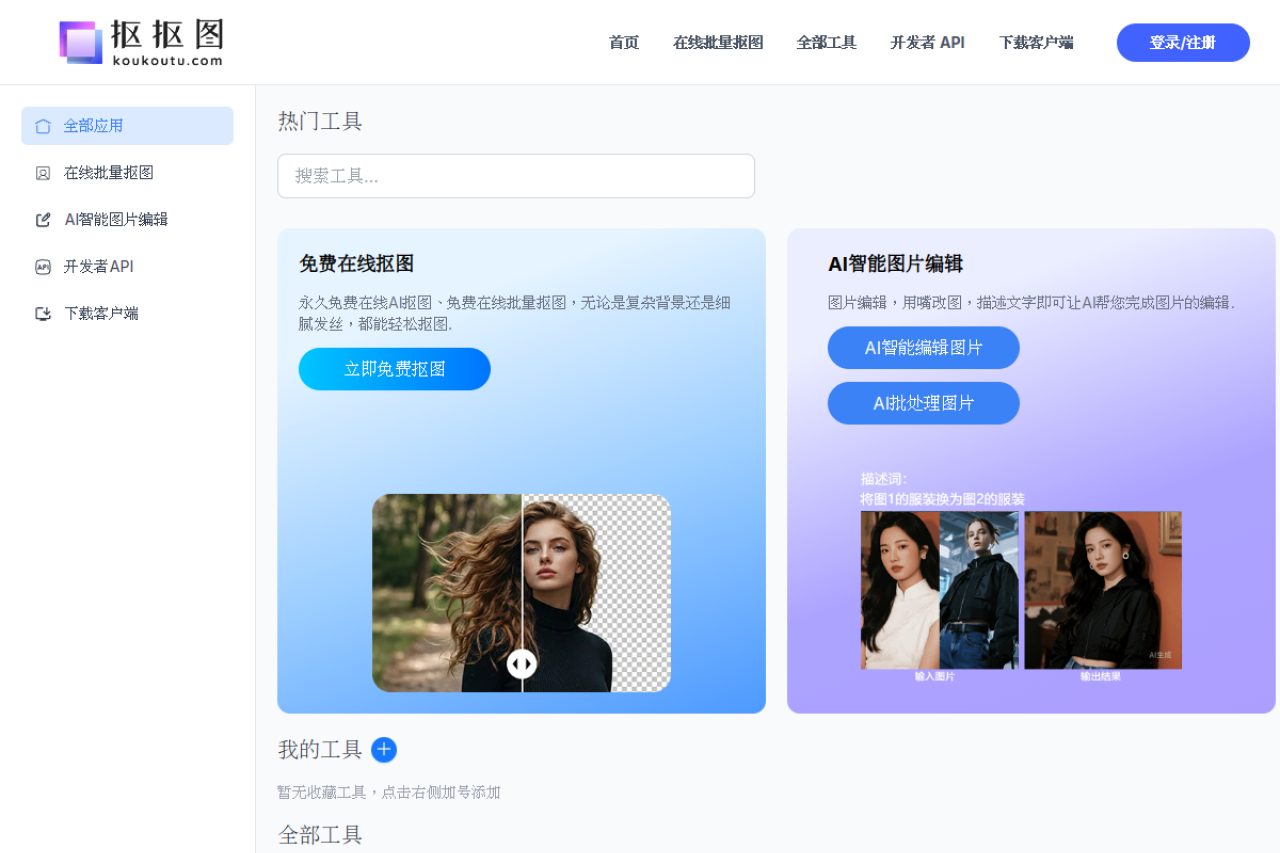Click the before/after comparison slider handle
1280x853 pixels.
[x=522, y=664]
